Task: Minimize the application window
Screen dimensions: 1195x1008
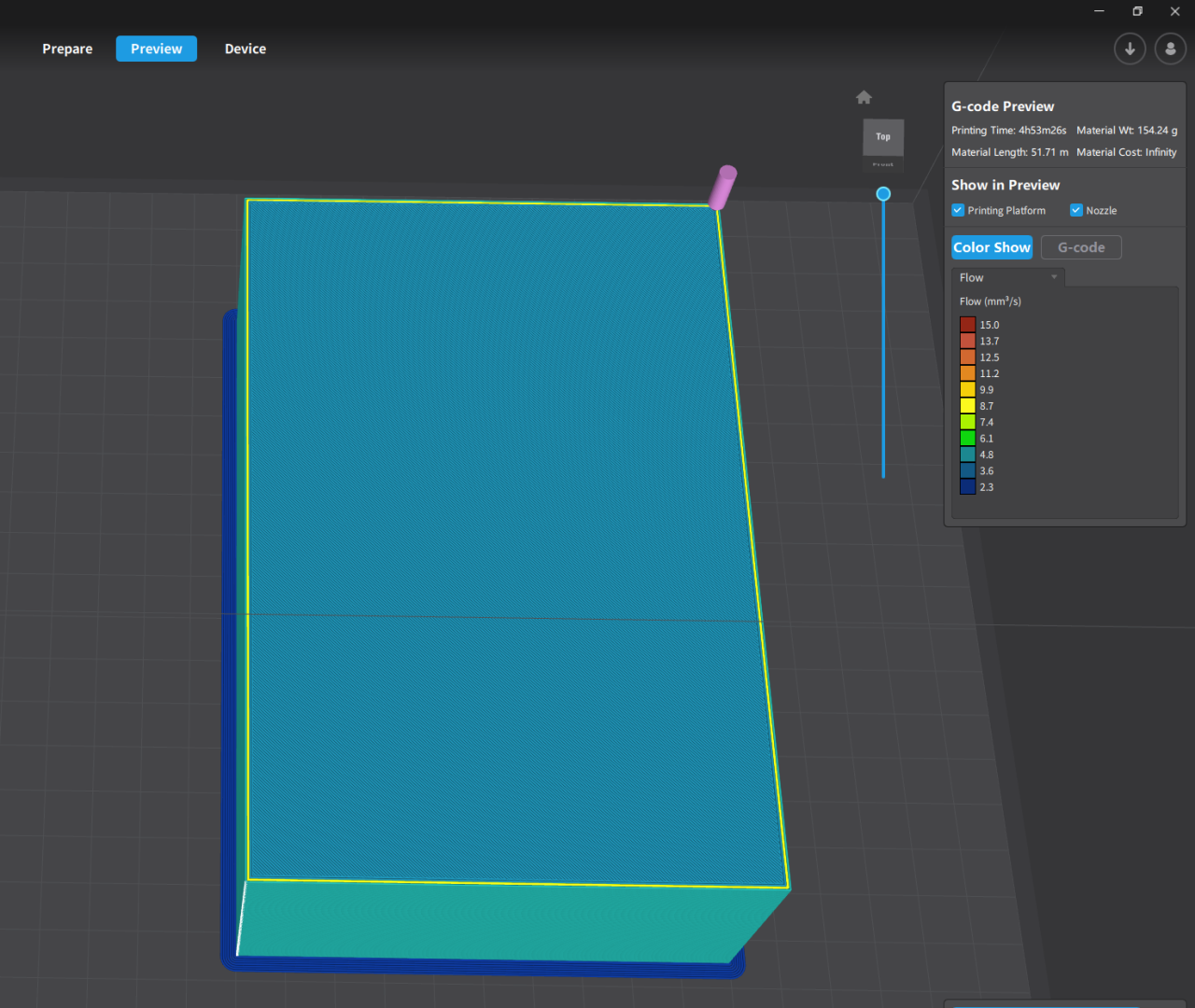Action: (x=1099, y=11)
